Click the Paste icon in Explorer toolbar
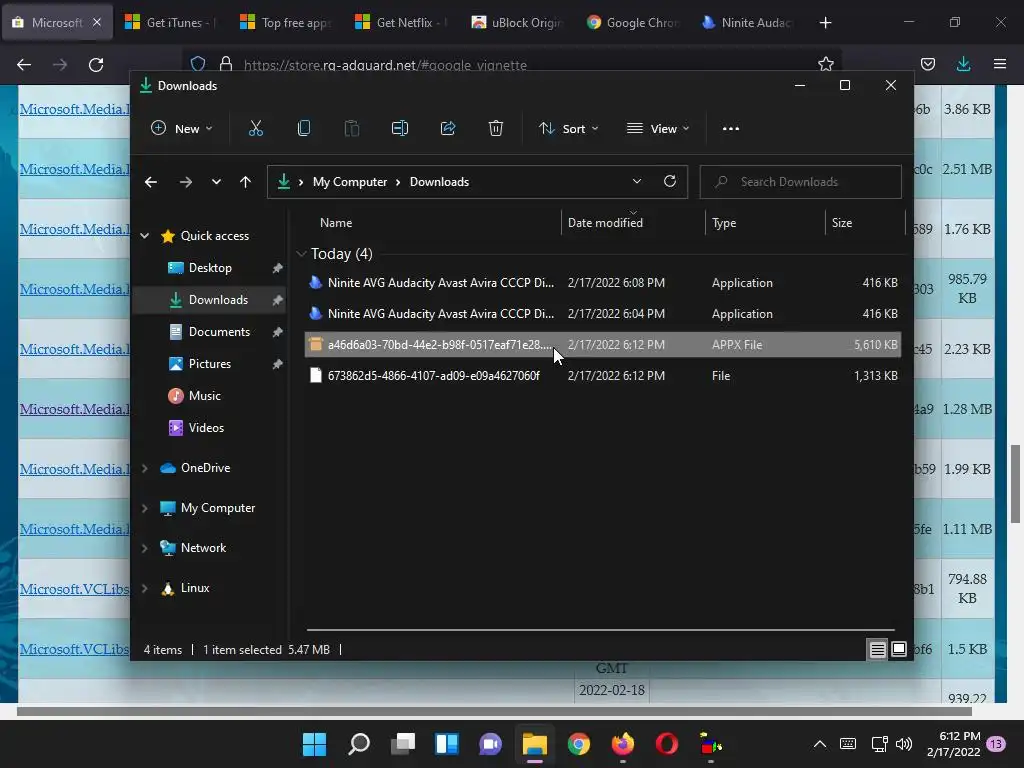The image size is (1024, 768). tap(351, 129)
